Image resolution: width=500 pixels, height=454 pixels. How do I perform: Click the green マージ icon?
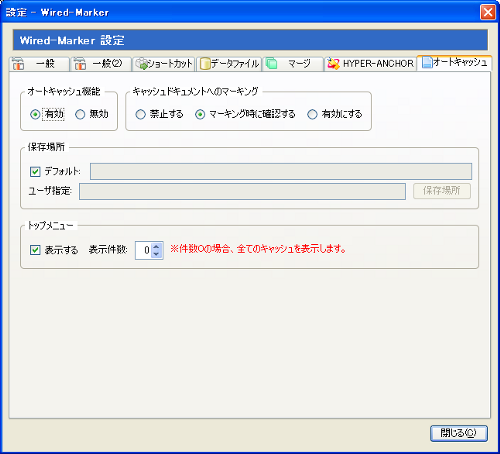pyautogui.click(x=272, y=63)
